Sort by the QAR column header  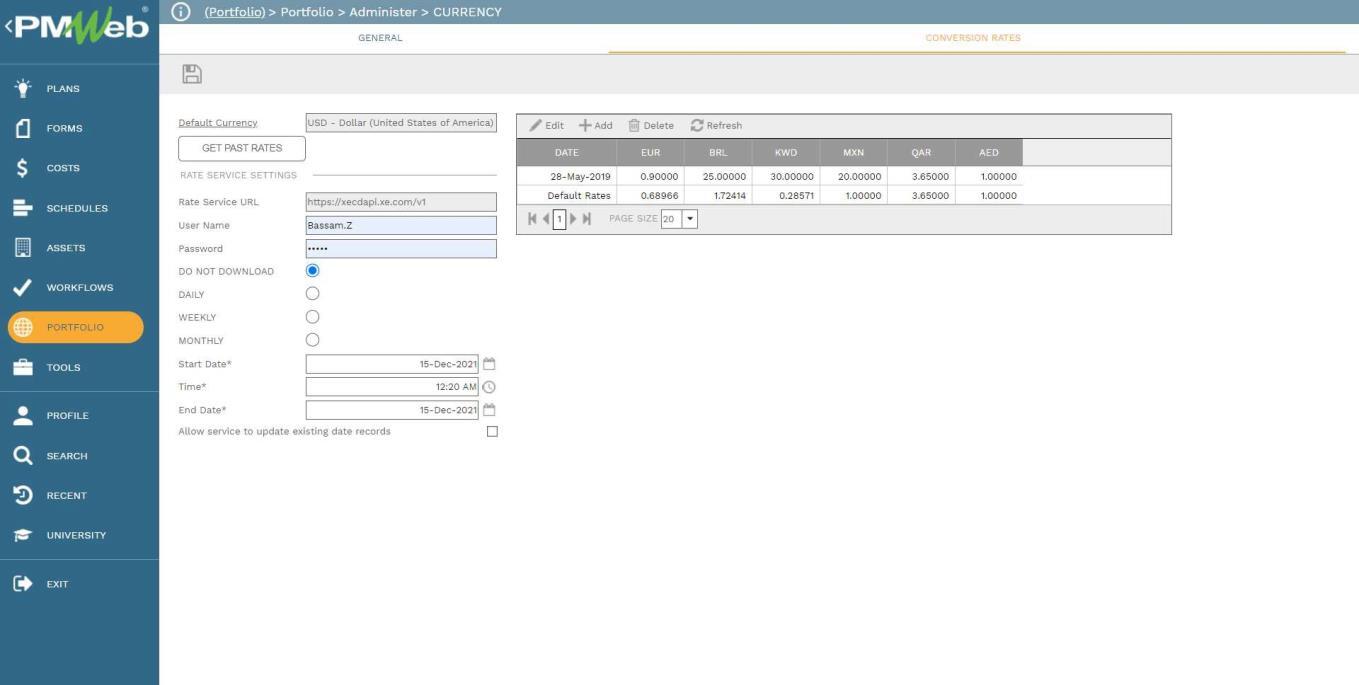[921, 153]
